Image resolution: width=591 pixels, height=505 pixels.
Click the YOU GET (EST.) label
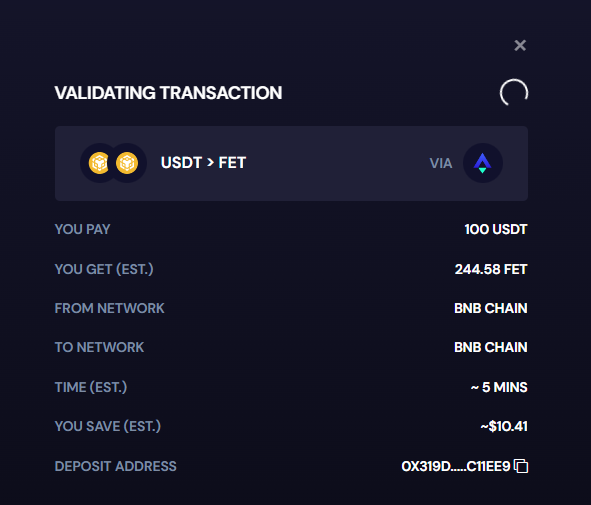click(x=104, y=269)
